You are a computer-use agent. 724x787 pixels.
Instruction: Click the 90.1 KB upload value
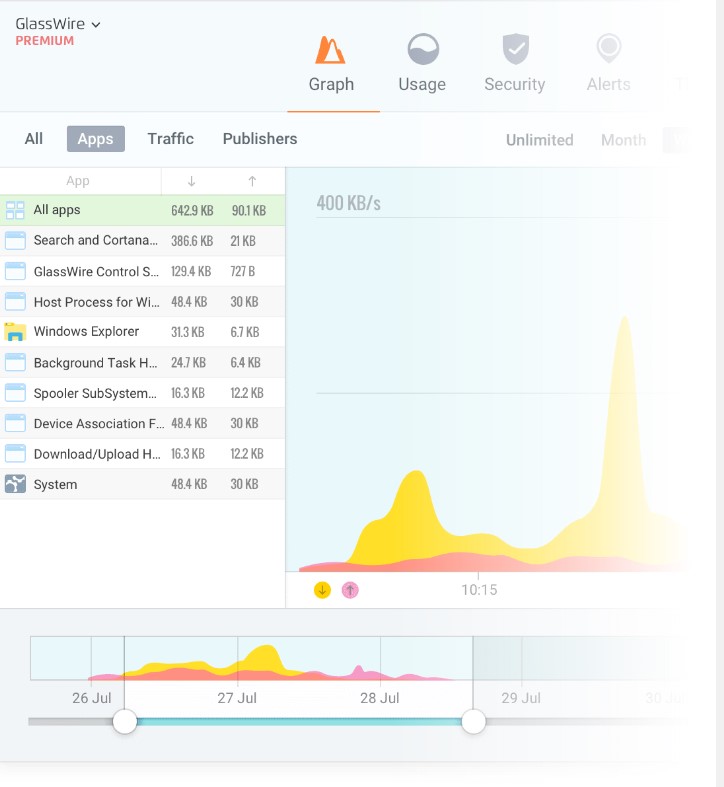(x=249, y=210)
